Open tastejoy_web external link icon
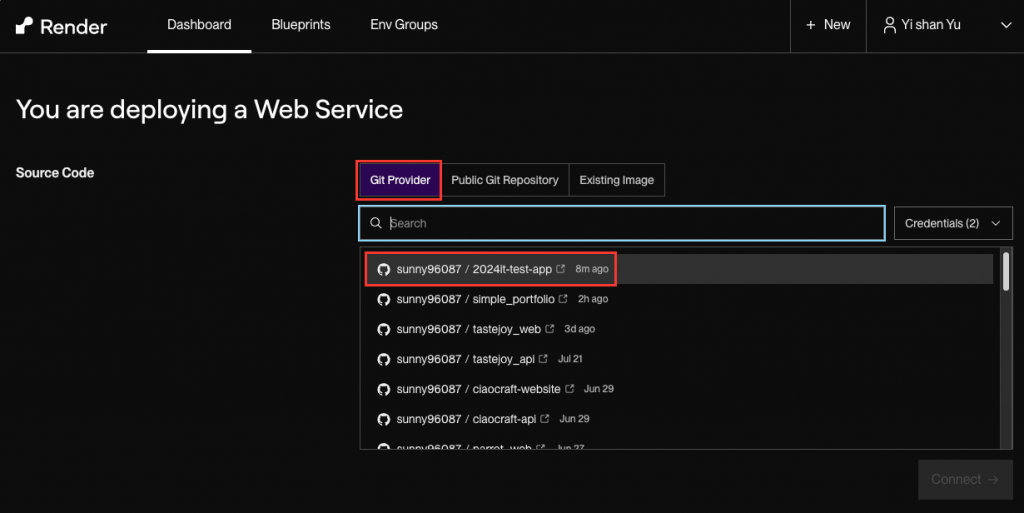Image resolution: width=1024 pixels, height=513 pixels. tap(550, 329)
